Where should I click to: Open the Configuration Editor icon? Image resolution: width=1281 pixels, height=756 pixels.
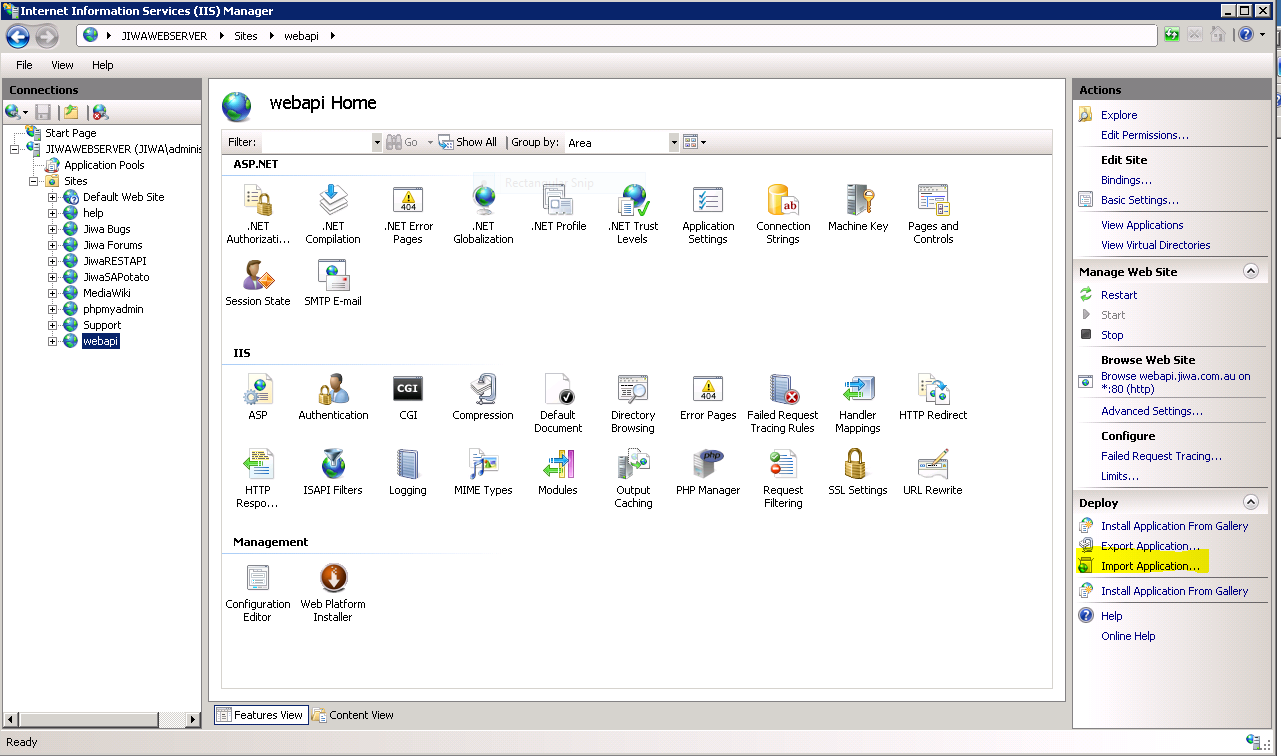pyautogui.click(x=258, y=582)
